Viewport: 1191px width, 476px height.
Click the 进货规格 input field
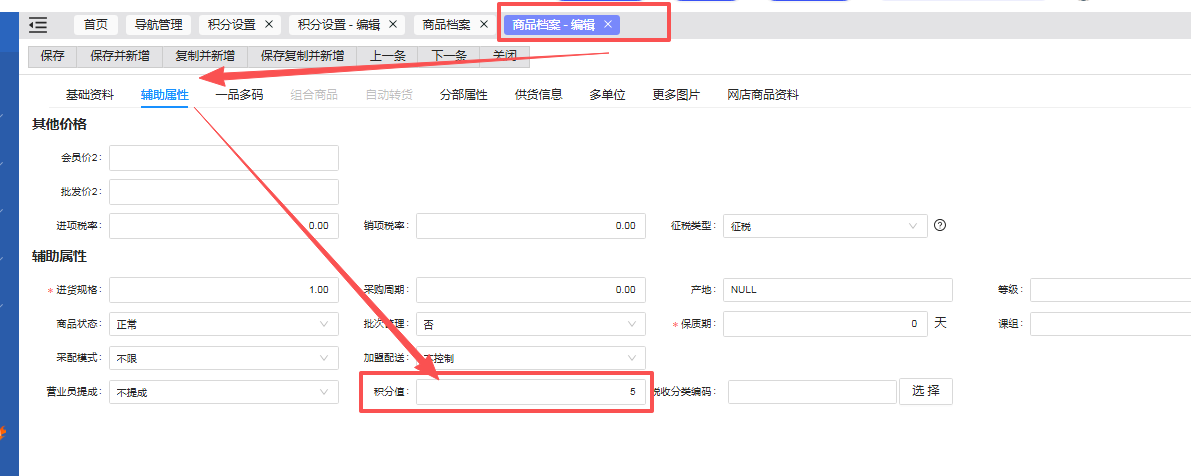(224, 290)
